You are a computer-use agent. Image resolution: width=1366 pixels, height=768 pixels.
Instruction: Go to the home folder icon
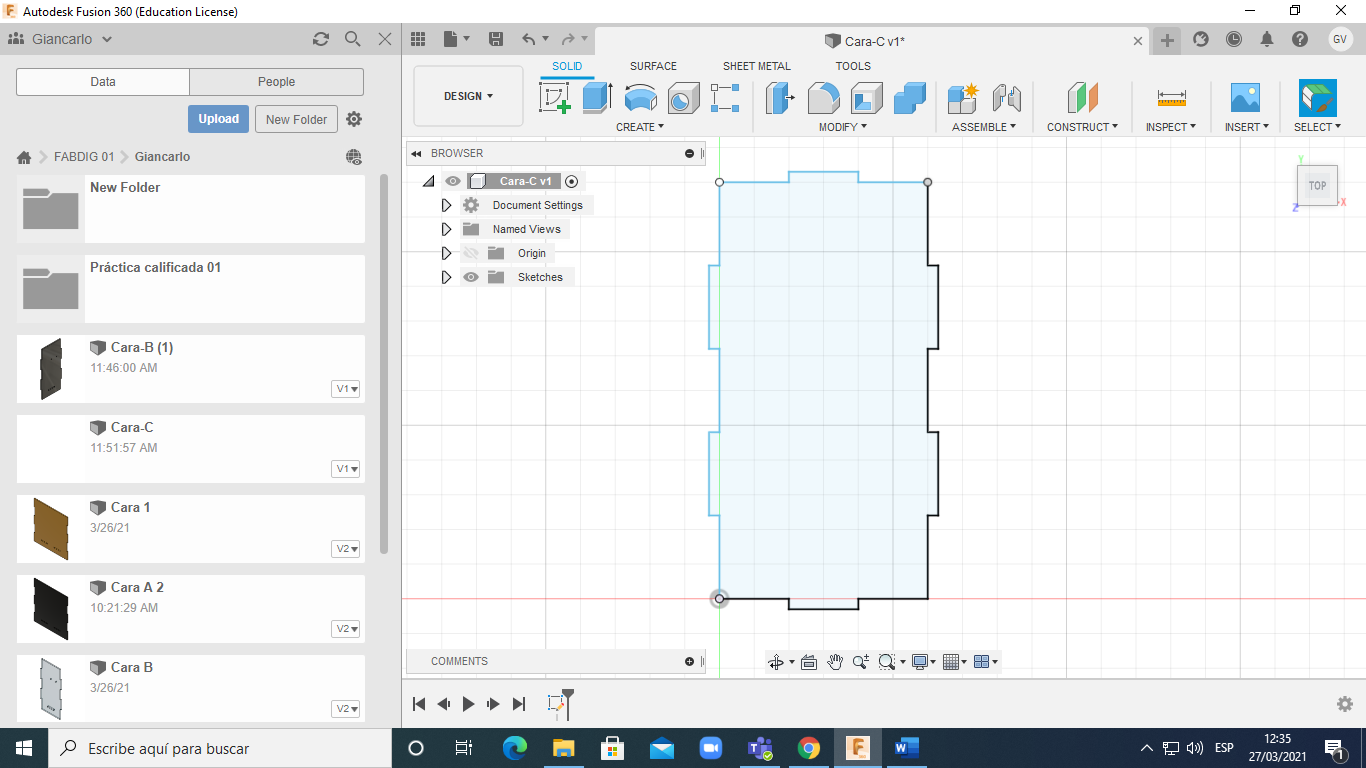point(24,157)
